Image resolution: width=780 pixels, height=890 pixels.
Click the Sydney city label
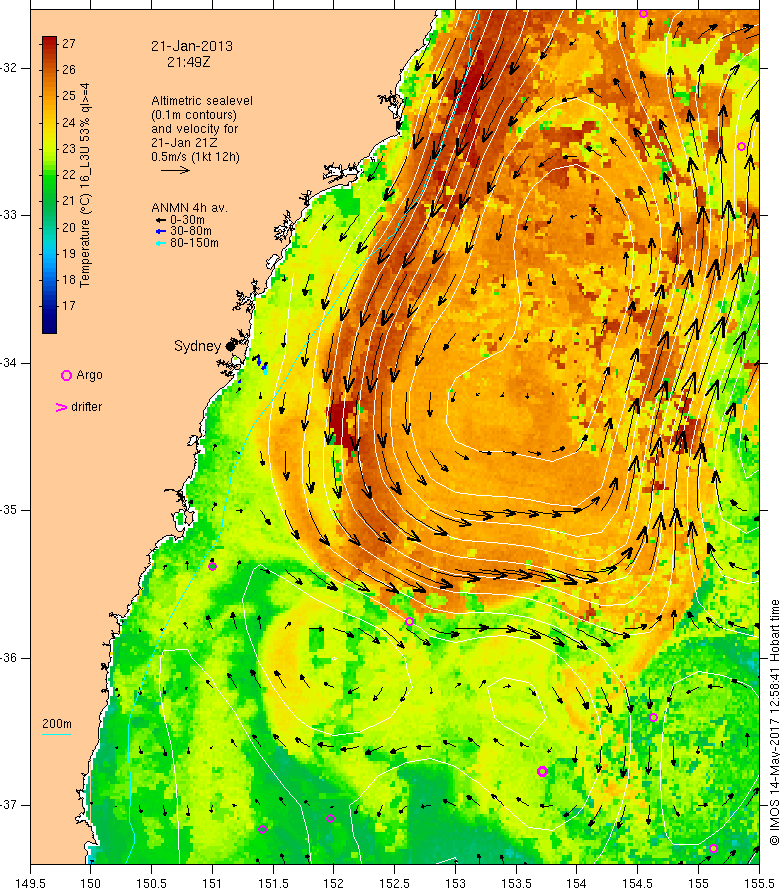[x=197, y=346]
